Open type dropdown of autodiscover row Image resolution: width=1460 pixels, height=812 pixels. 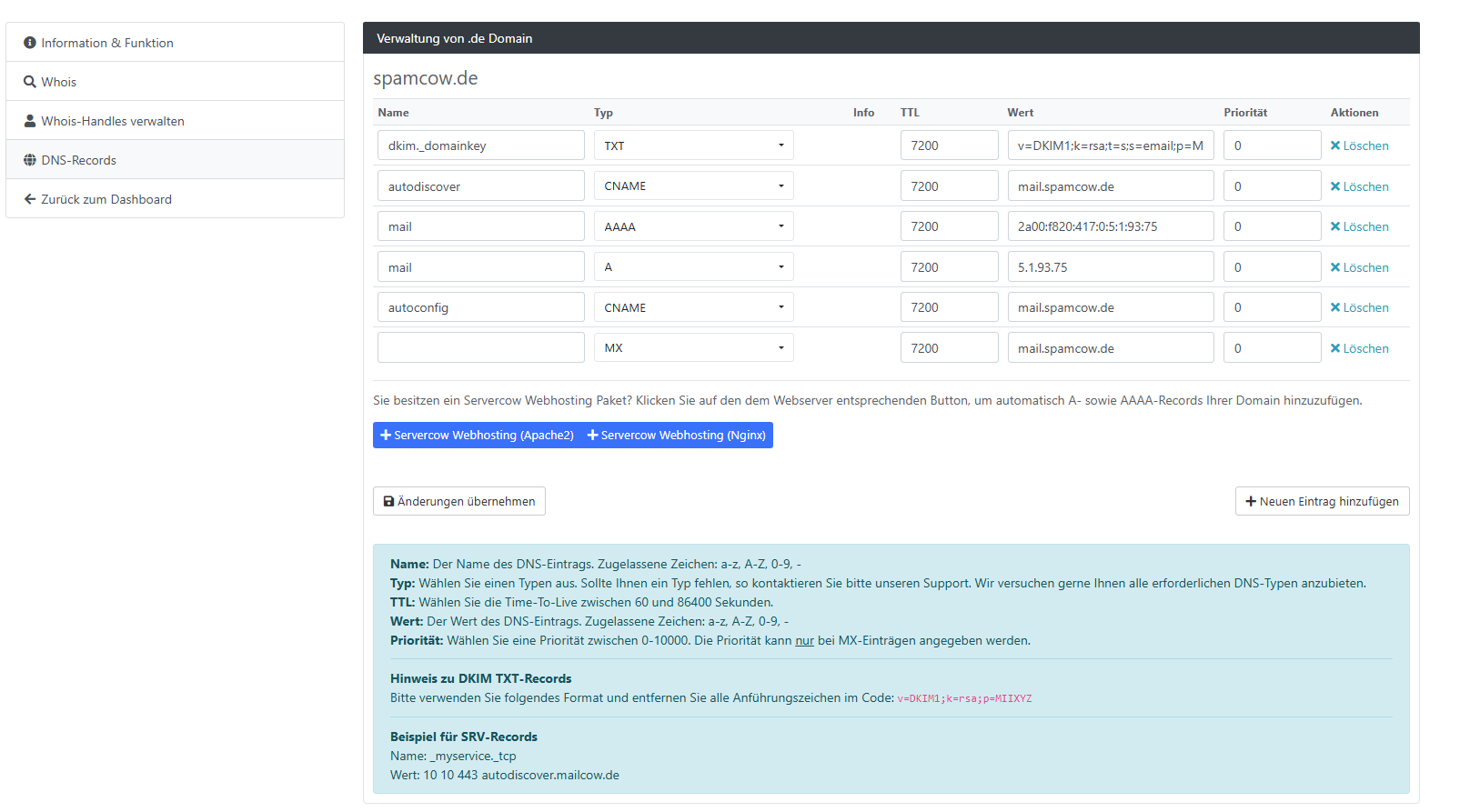694,185
